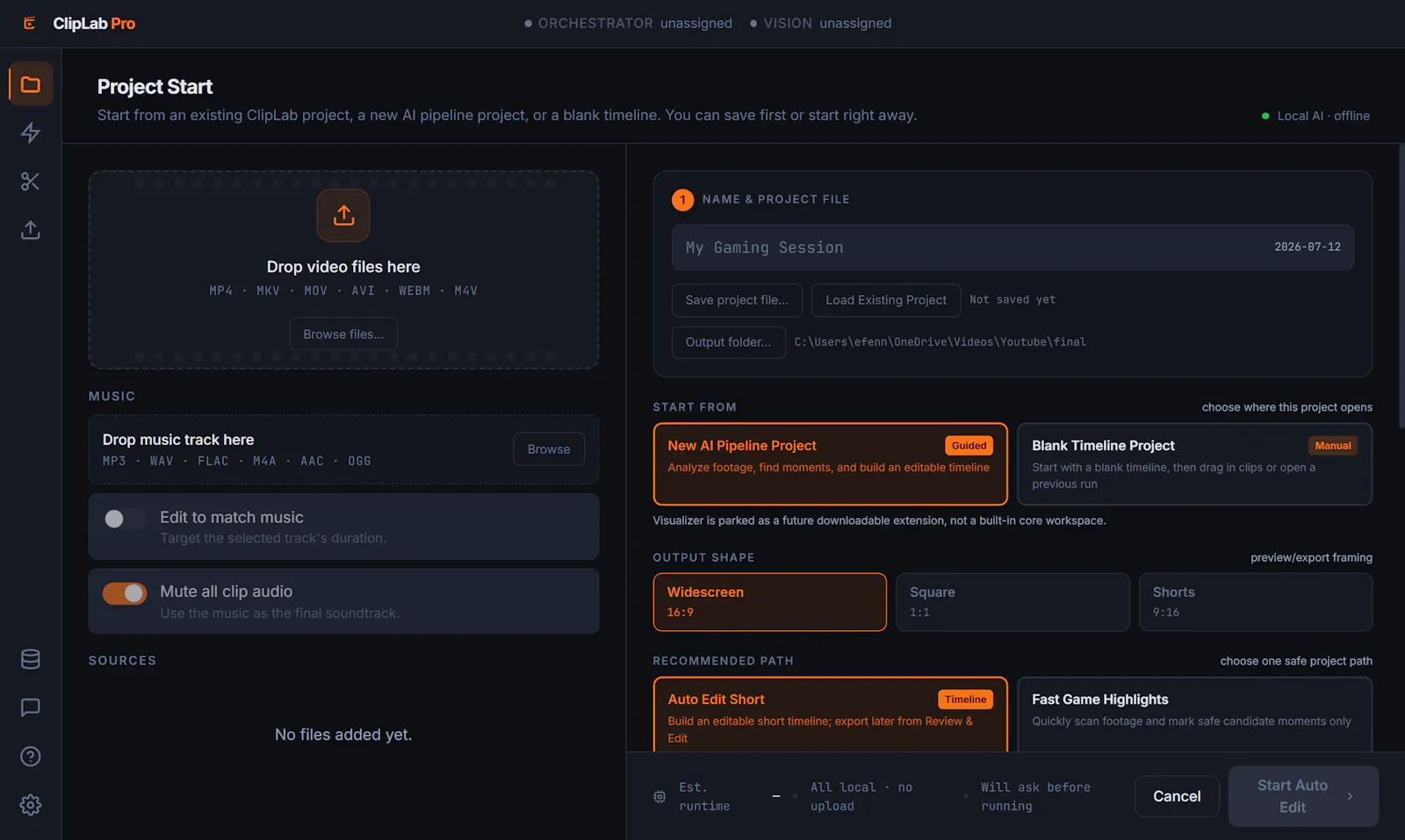The width and height of the screenshot is (1405, 840).
Task: Open the lightning bolt pipeline sidebar icon
Action: 31,133
